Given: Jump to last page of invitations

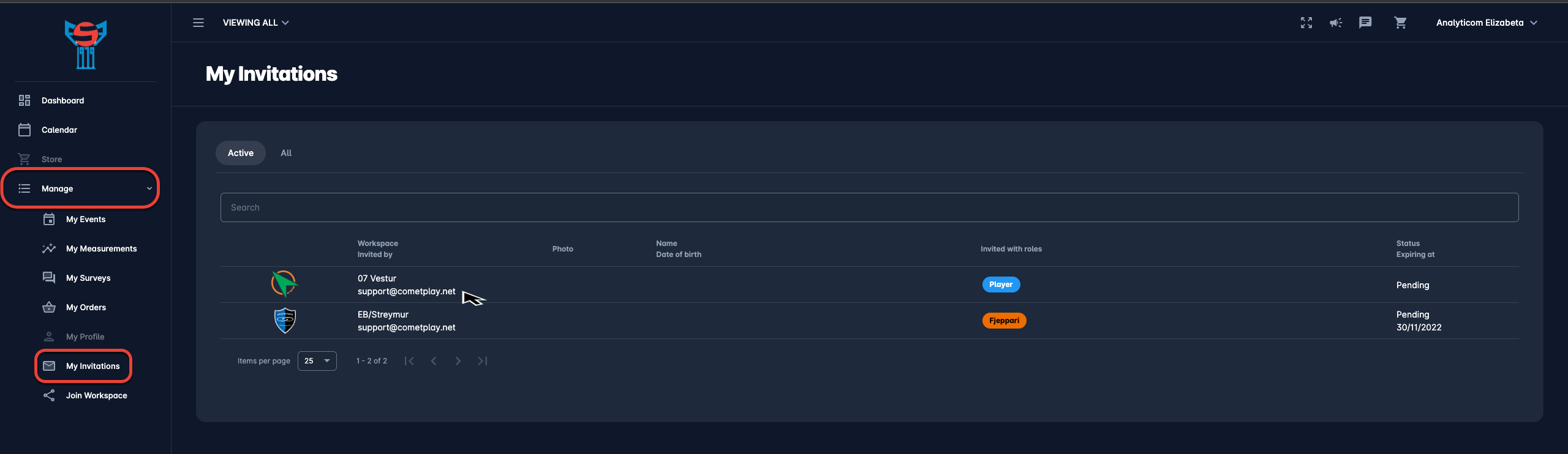Looking at the screenshot, I should (x=483, y=361).
